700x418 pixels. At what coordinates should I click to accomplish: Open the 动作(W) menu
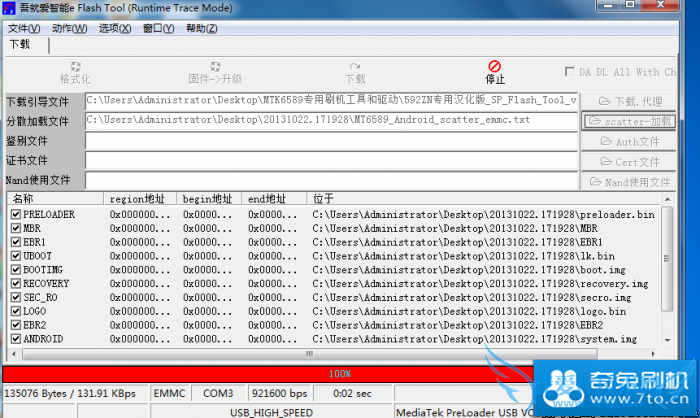70,29
